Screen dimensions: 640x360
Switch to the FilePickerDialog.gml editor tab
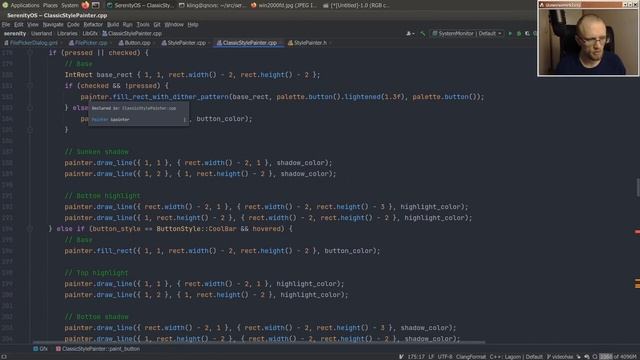31,43
